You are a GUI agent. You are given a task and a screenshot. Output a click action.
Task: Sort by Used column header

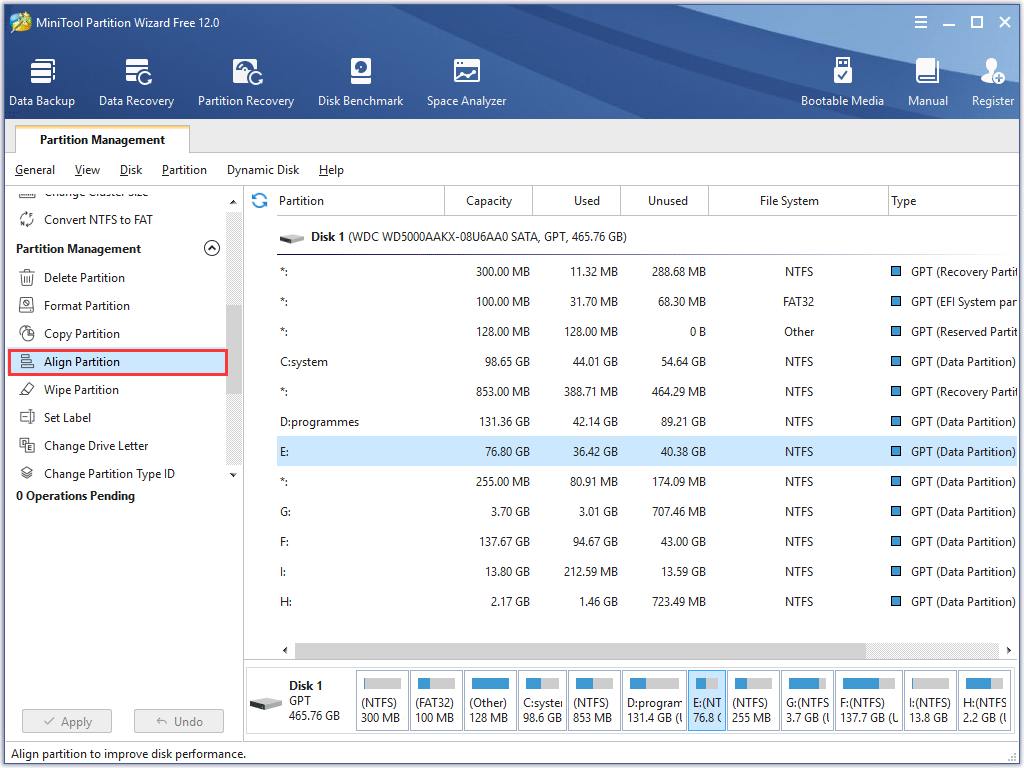[577, 200]
